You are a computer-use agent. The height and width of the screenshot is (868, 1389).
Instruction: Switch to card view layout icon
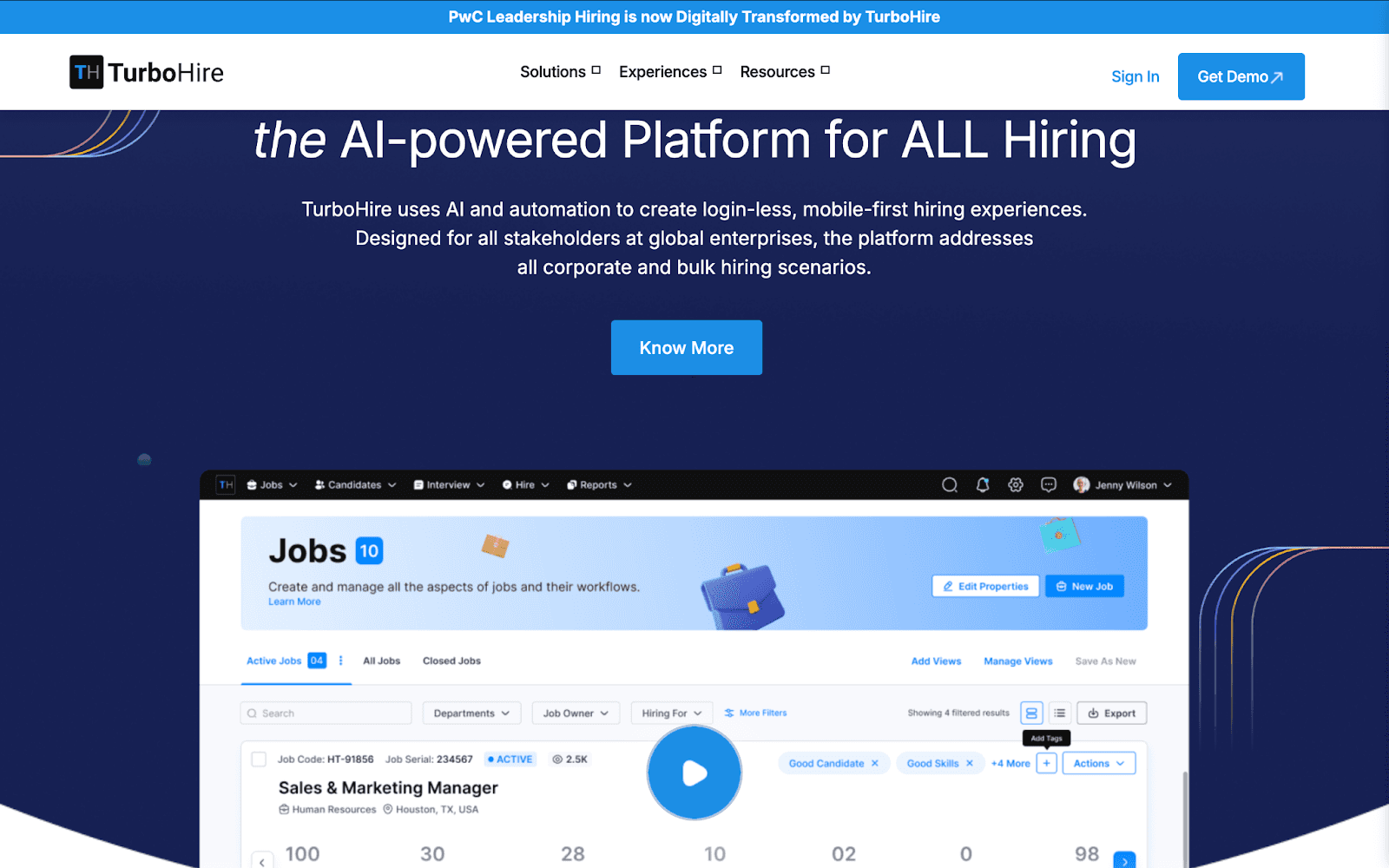[x=1031, y=713]
